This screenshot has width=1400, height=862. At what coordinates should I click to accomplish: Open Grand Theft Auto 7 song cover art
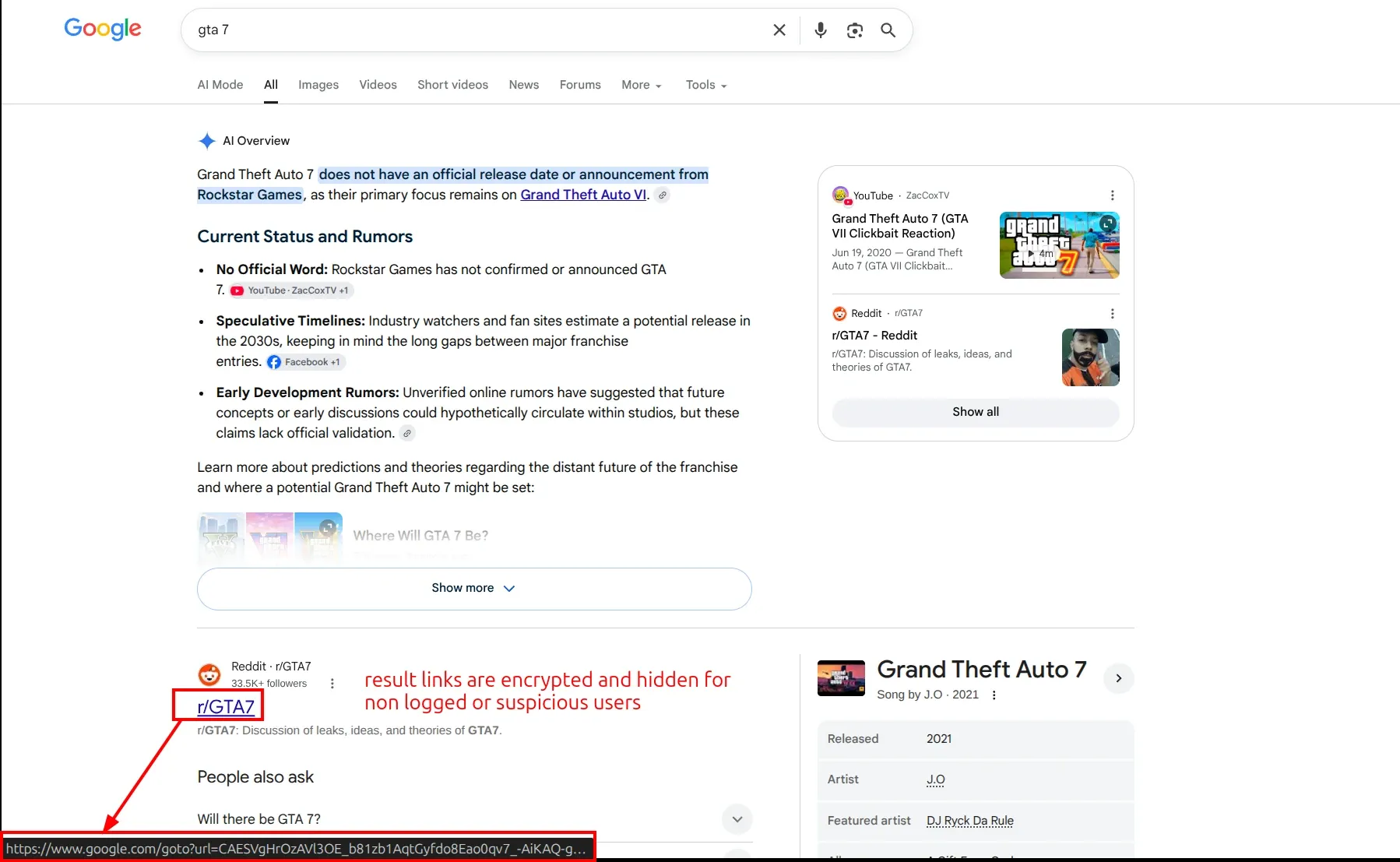[841, 678]
